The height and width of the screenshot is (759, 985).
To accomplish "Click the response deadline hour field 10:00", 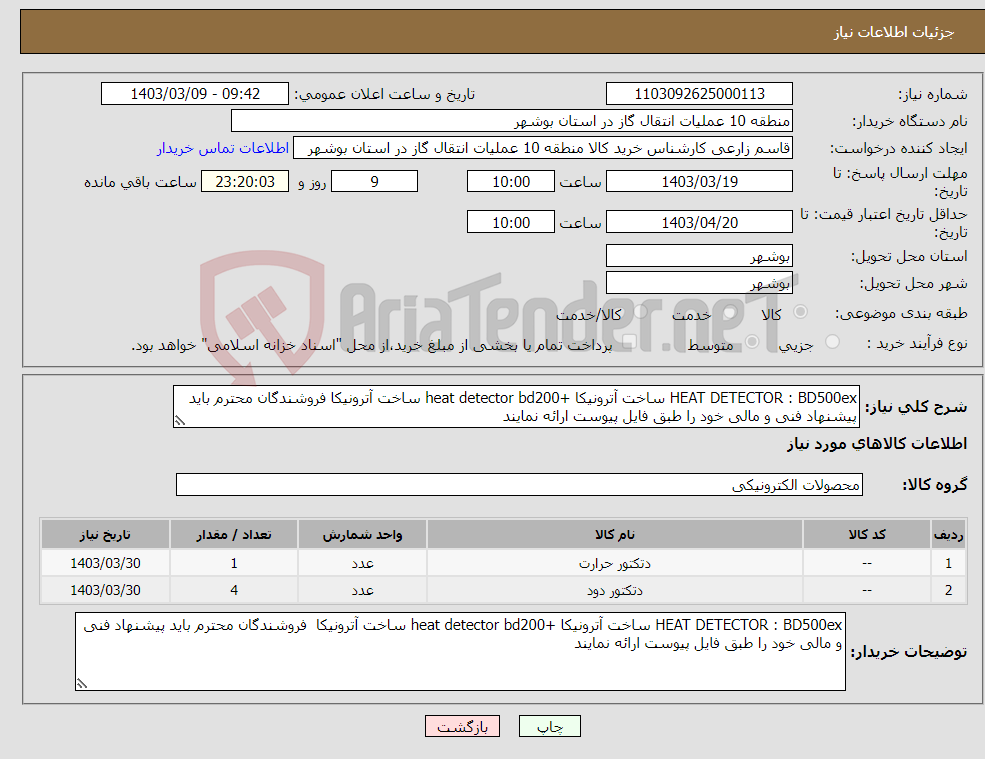I will pos(511,182).
